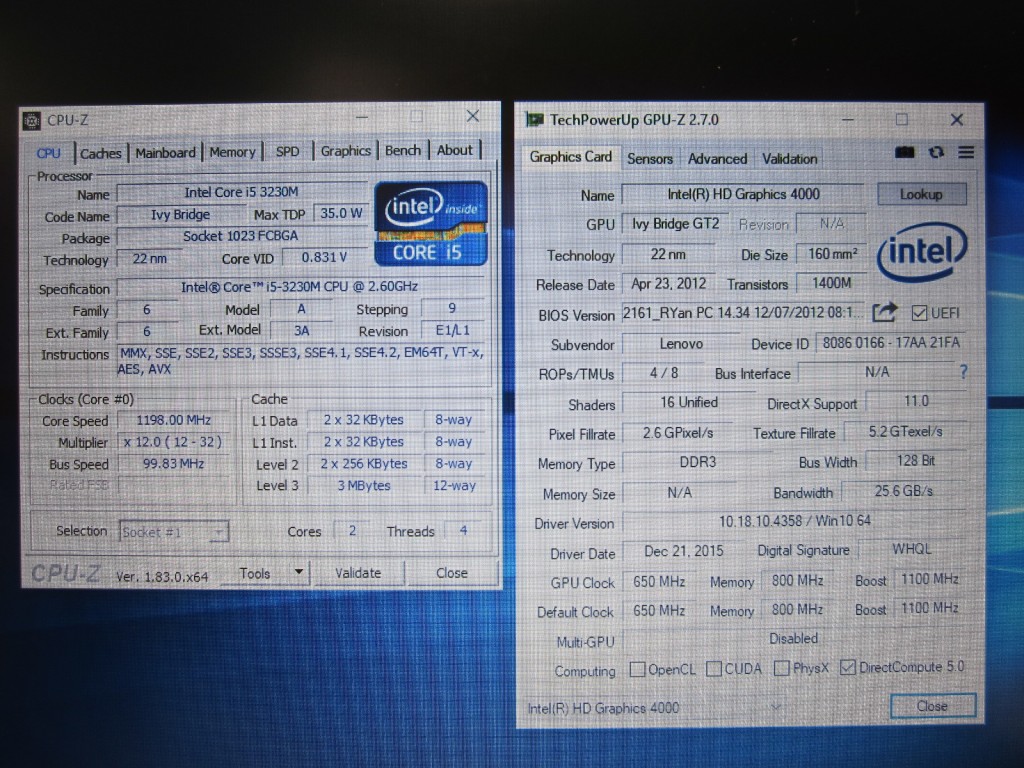Switch to the Mainboard tab in CPU-Z

click(165, 153)
